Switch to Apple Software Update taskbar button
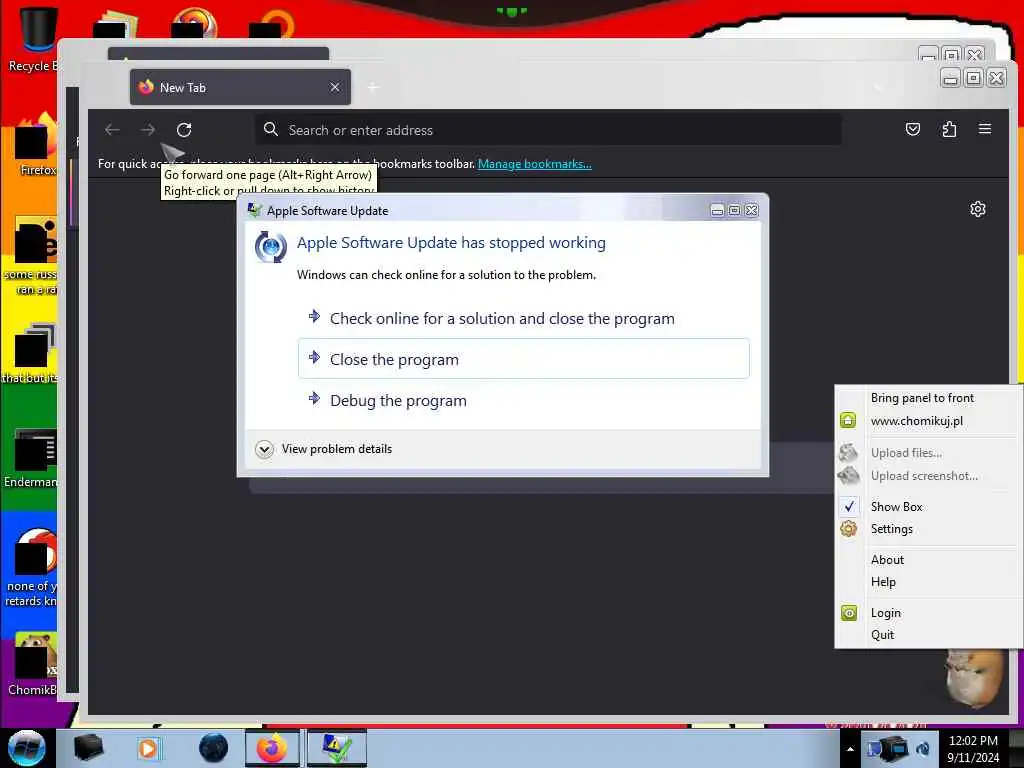Screen dimensions: 1024x768 tap(337, 748)
